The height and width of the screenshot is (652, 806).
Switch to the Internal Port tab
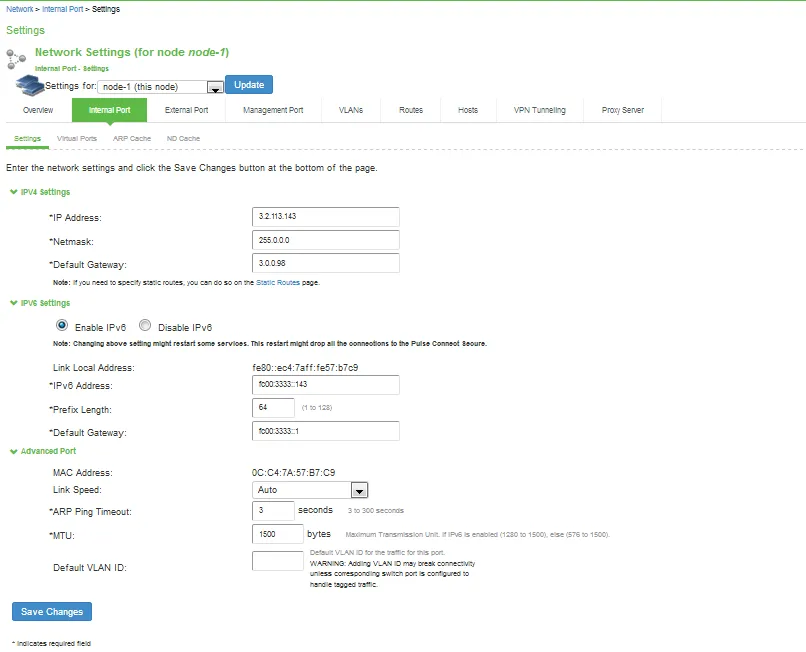109,110
